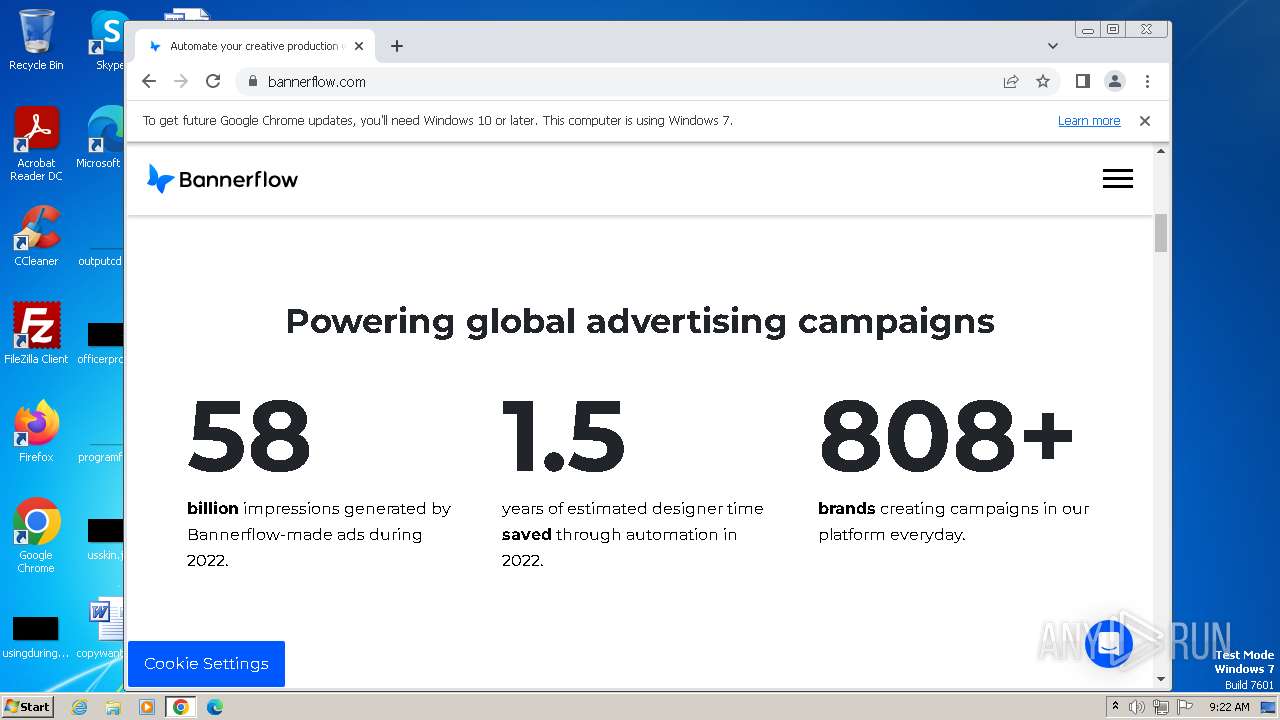Click the 'brands creating campaigns in our' text

click(954, 508)
